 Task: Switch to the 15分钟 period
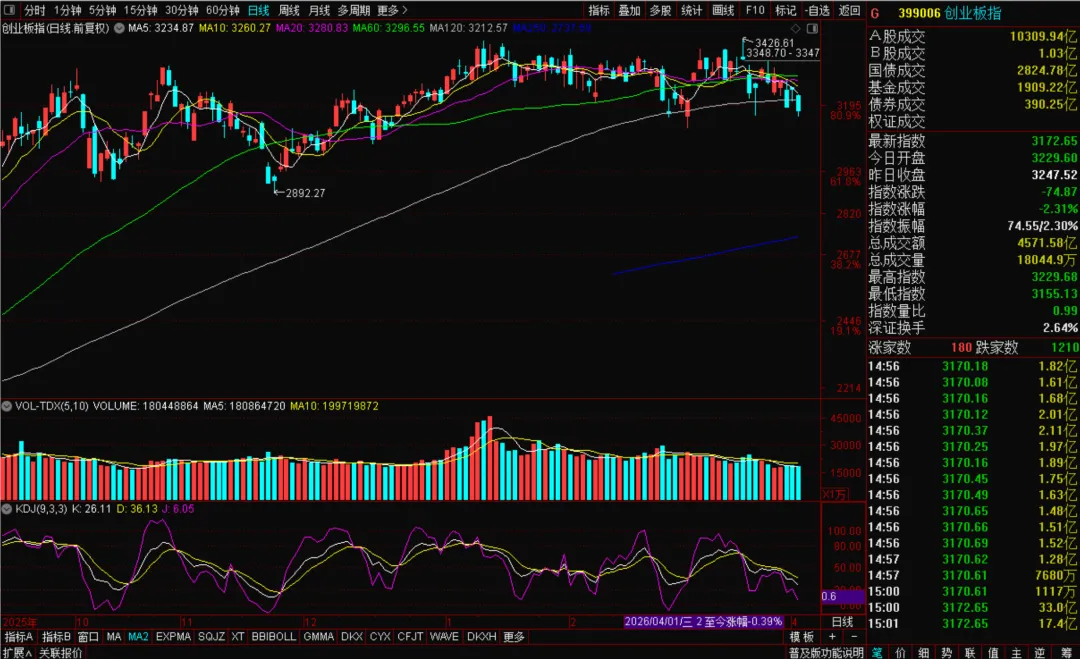(141, 10)
